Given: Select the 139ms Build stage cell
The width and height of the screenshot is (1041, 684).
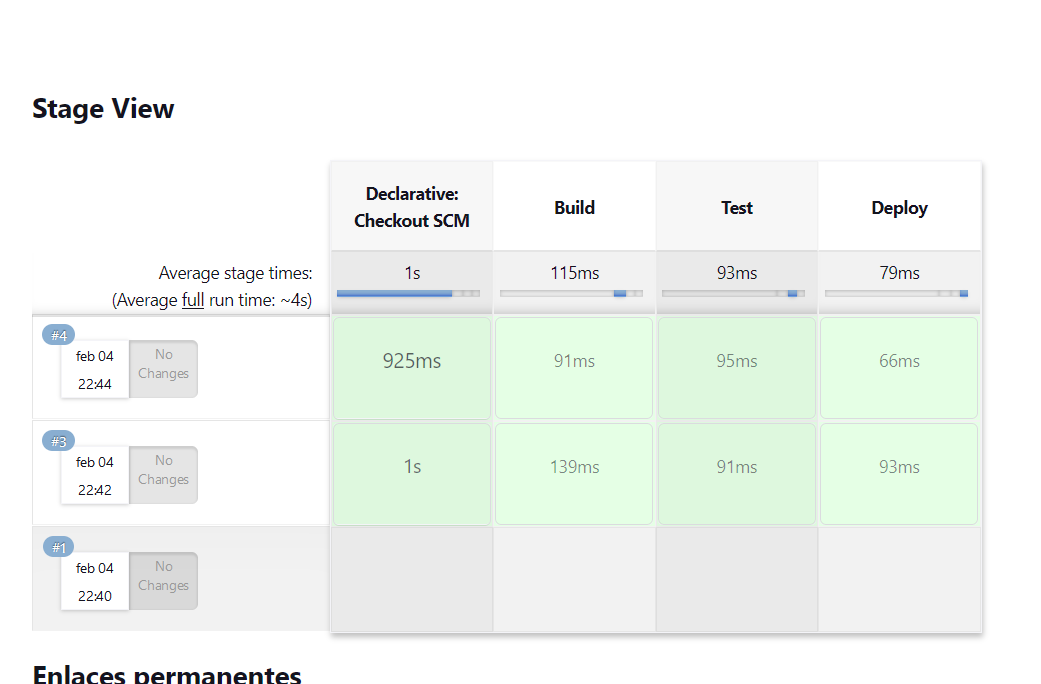Looking at the screenshot, I should [x=574, y=473].
